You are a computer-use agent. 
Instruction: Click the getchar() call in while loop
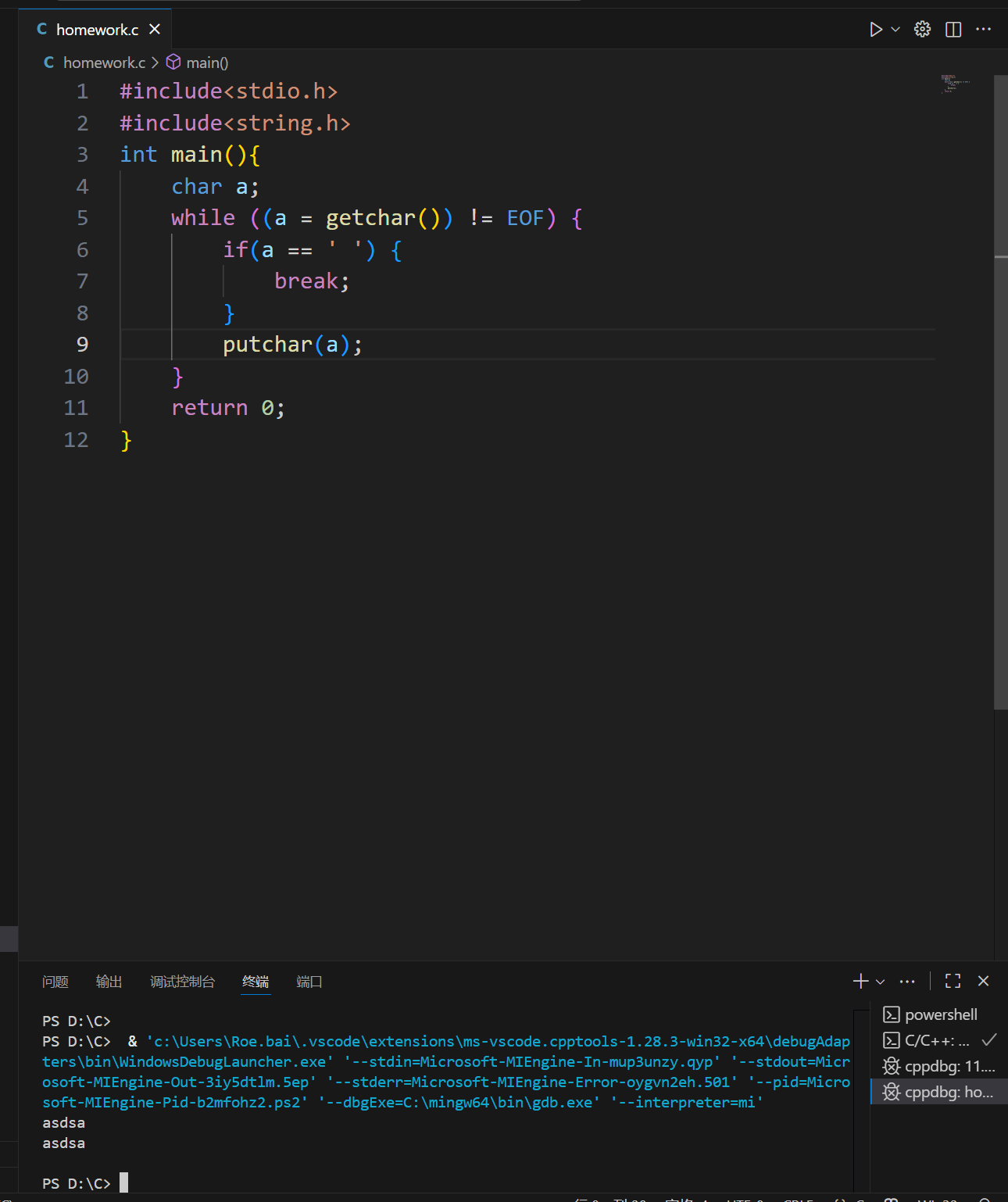tap(384, 218)
